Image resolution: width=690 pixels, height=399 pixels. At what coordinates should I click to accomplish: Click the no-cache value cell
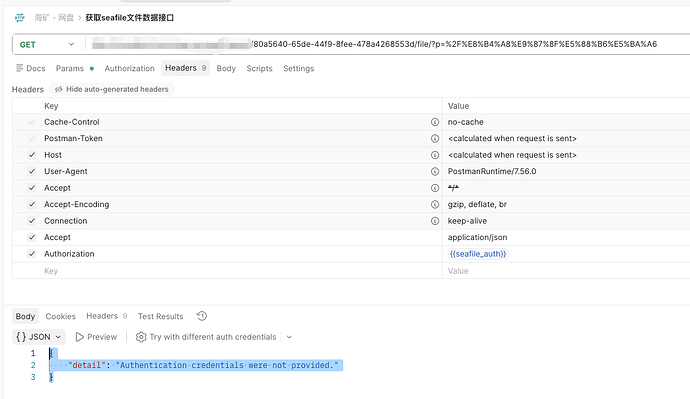coord(566,122)
